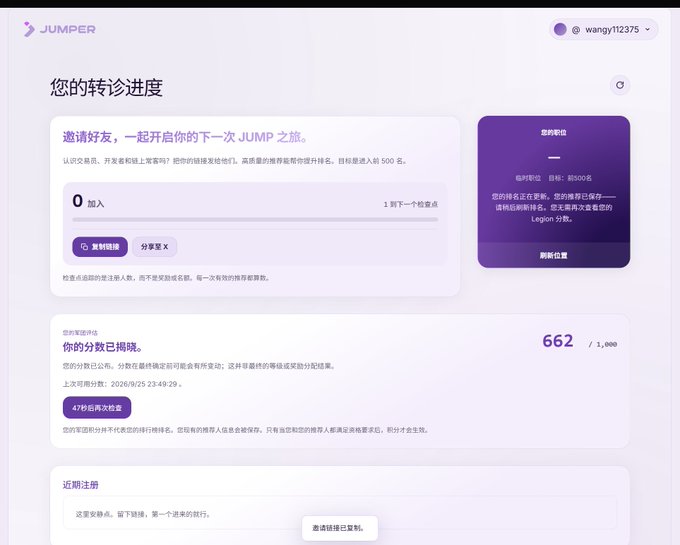This screenshot has width=680, height=545.
Task: Click the 刷新位置 button
Action: click(554, 255)
